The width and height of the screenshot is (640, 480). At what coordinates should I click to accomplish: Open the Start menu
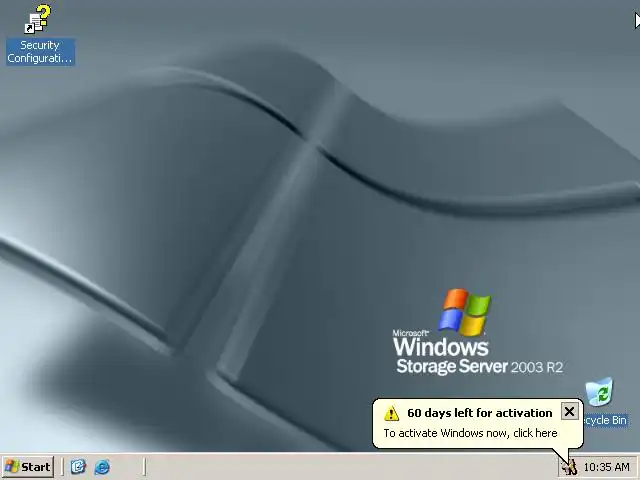coord(28,467)
